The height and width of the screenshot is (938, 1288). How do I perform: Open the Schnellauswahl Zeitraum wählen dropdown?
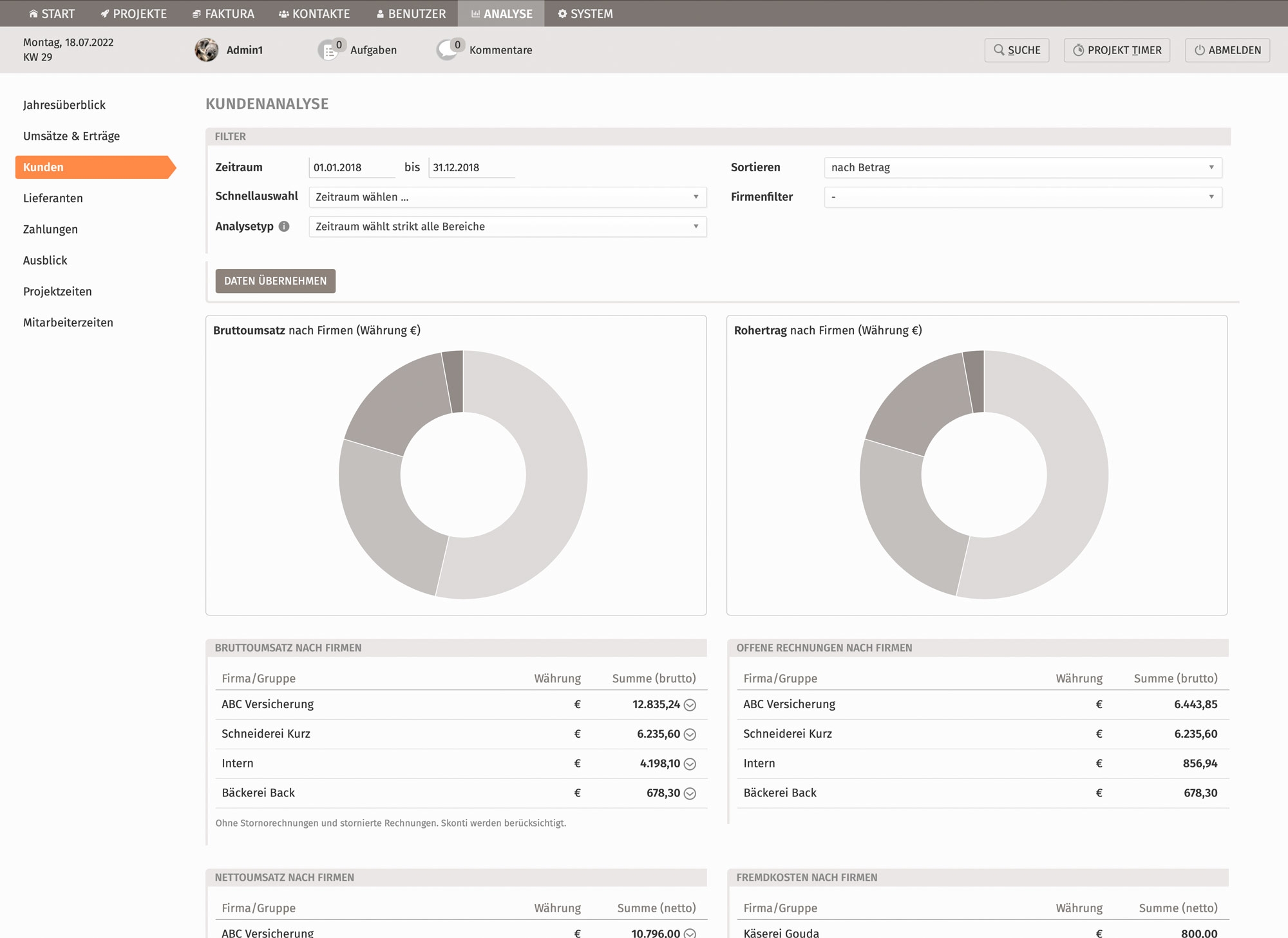[507, 197]
